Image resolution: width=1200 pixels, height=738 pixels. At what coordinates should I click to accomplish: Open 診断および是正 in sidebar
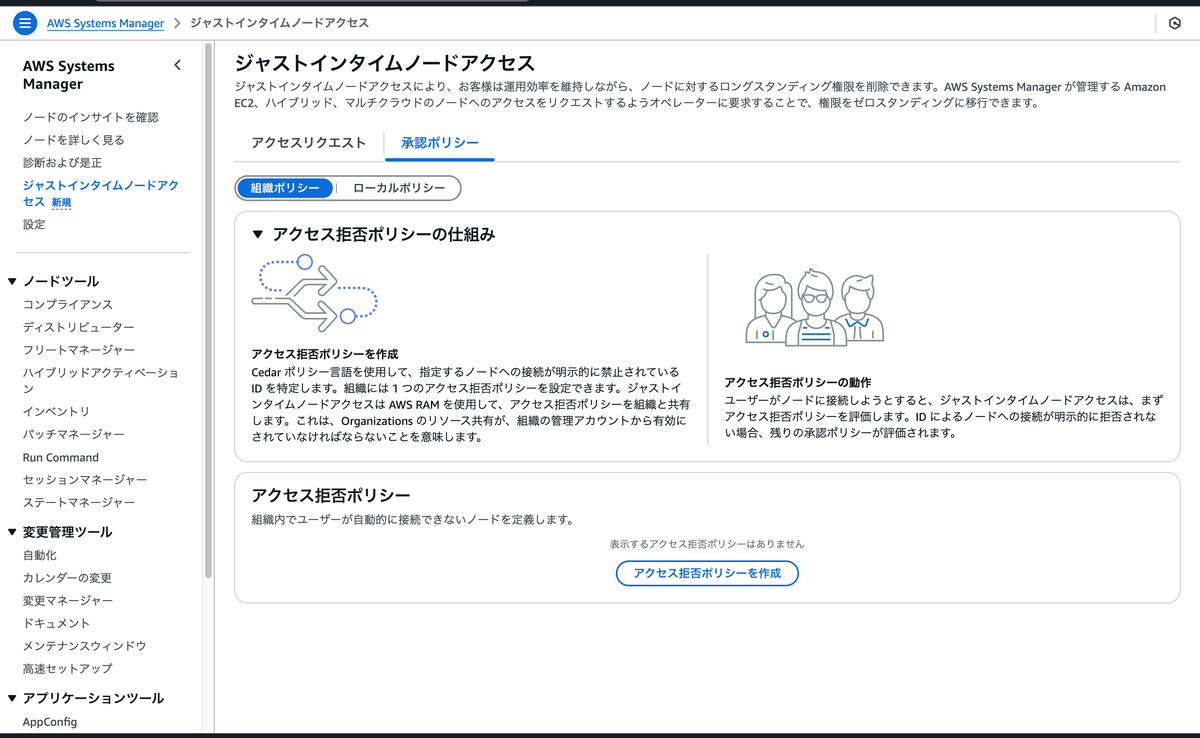[x=62, y=163]
